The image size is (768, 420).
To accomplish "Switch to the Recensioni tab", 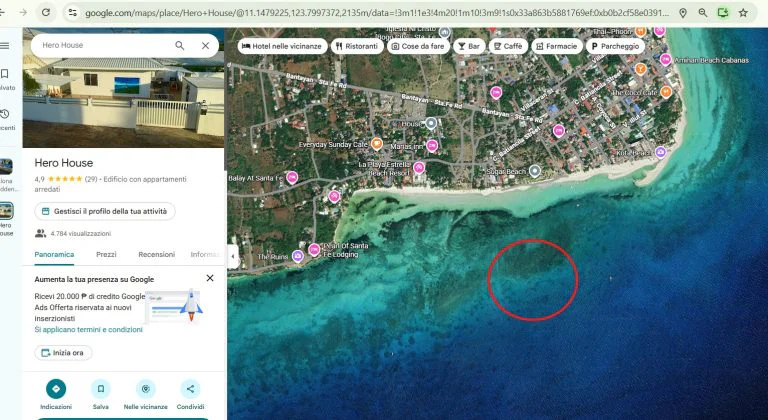I will [x=157, y=254].
